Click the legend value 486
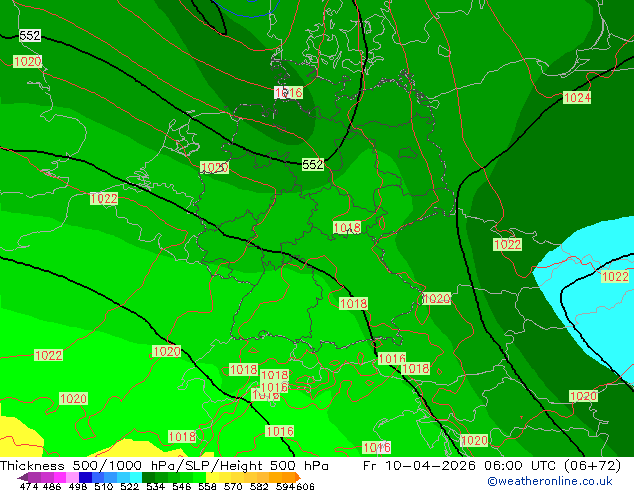 pyautogui.click(x=52, y=486)
